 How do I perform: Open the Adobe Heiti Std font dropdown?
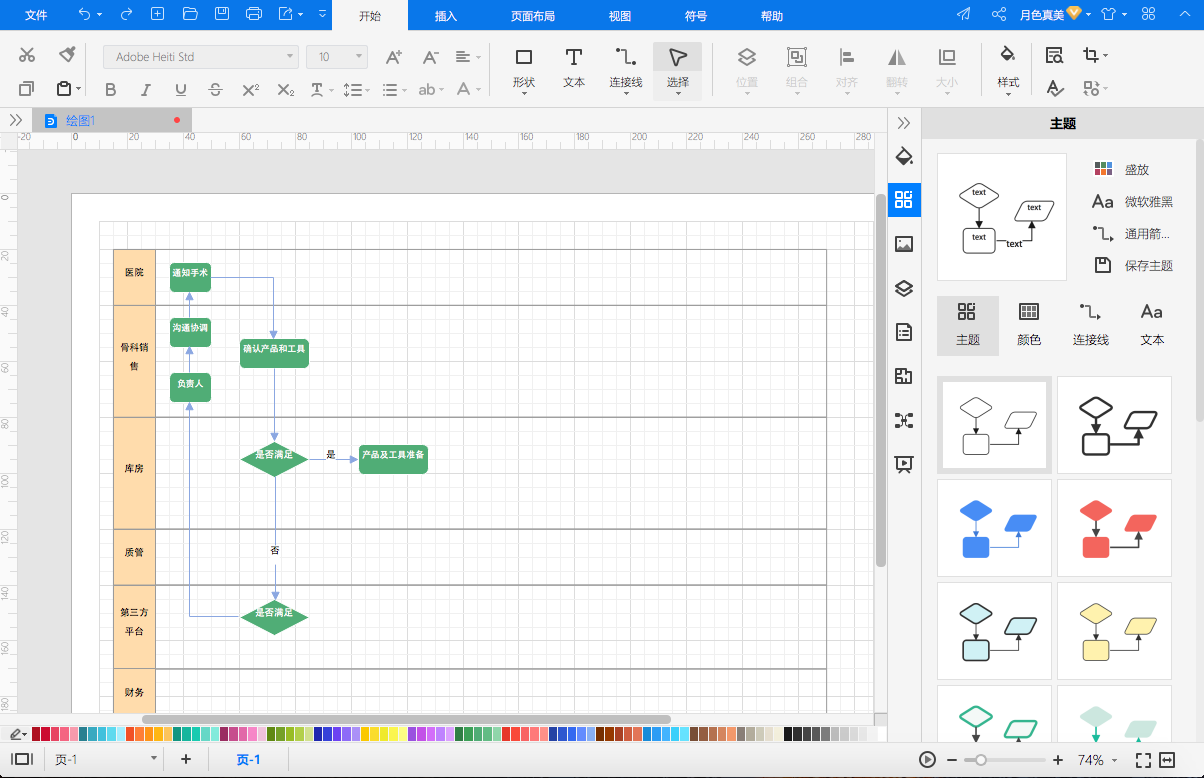coord(200,57)
